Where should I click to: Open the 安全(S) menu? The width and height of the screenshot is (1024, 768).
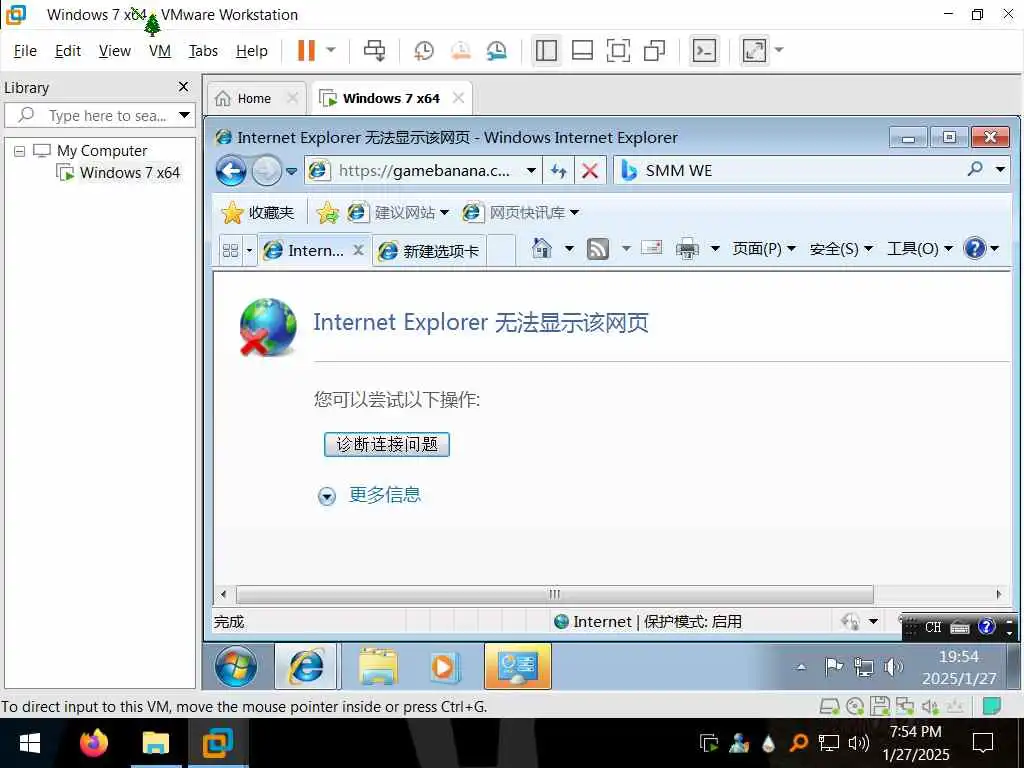pos(841,249)
